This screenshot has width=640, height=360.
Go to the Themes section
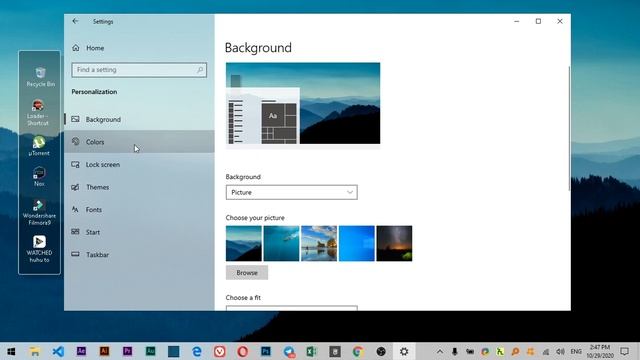tap(139, 187)
